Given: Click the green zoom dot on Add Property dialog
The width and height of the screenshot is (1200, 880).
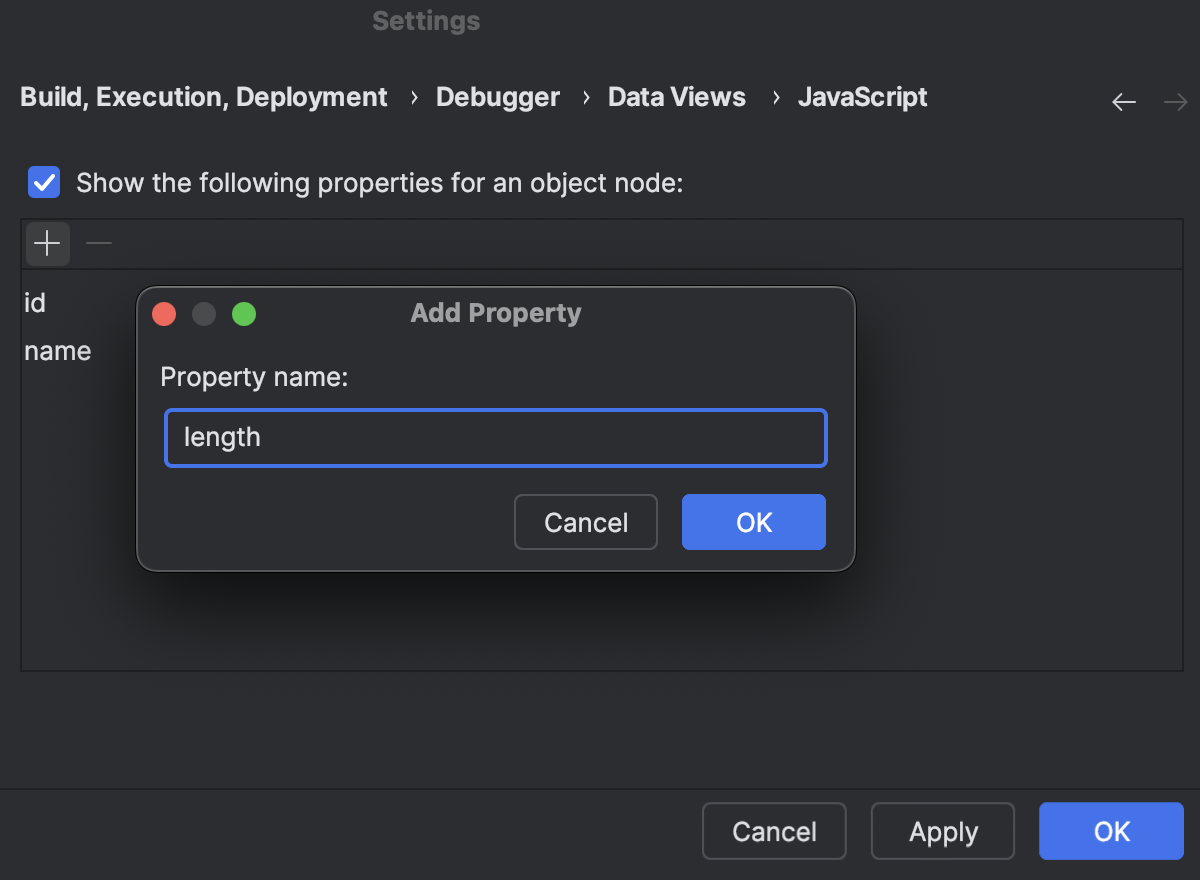Looking at the screenshot, I should click(244, 313).
